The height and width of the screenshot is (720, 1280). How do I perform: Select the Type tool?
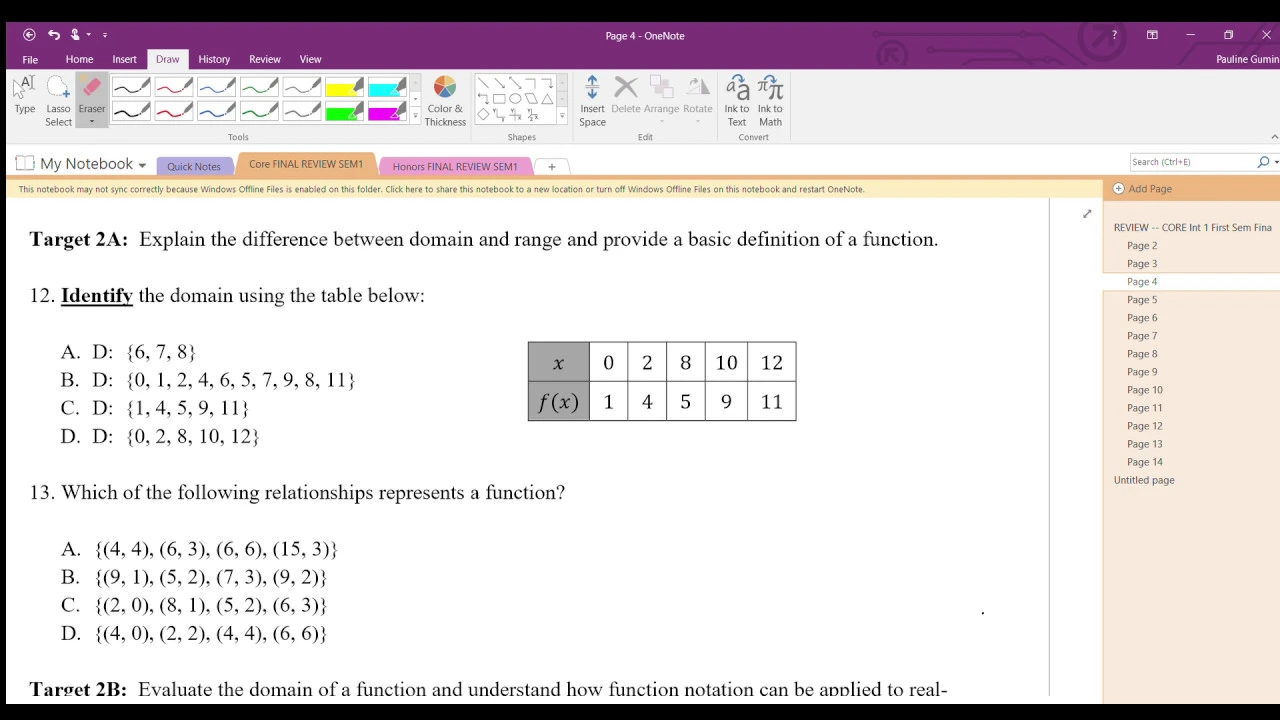(25, 98)
